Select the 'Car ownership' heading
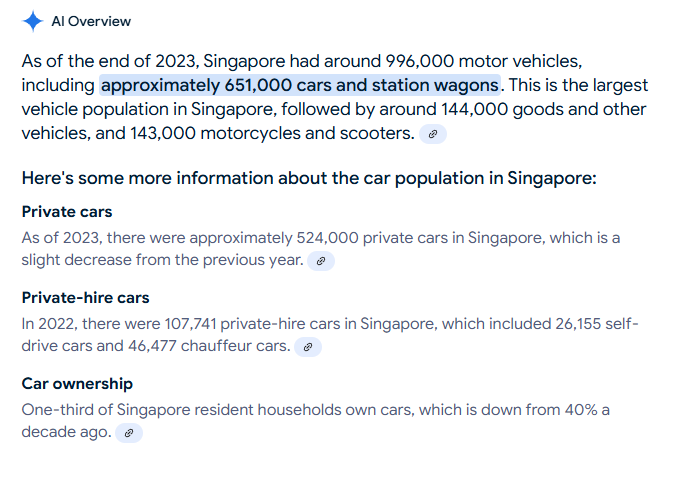 77,383
